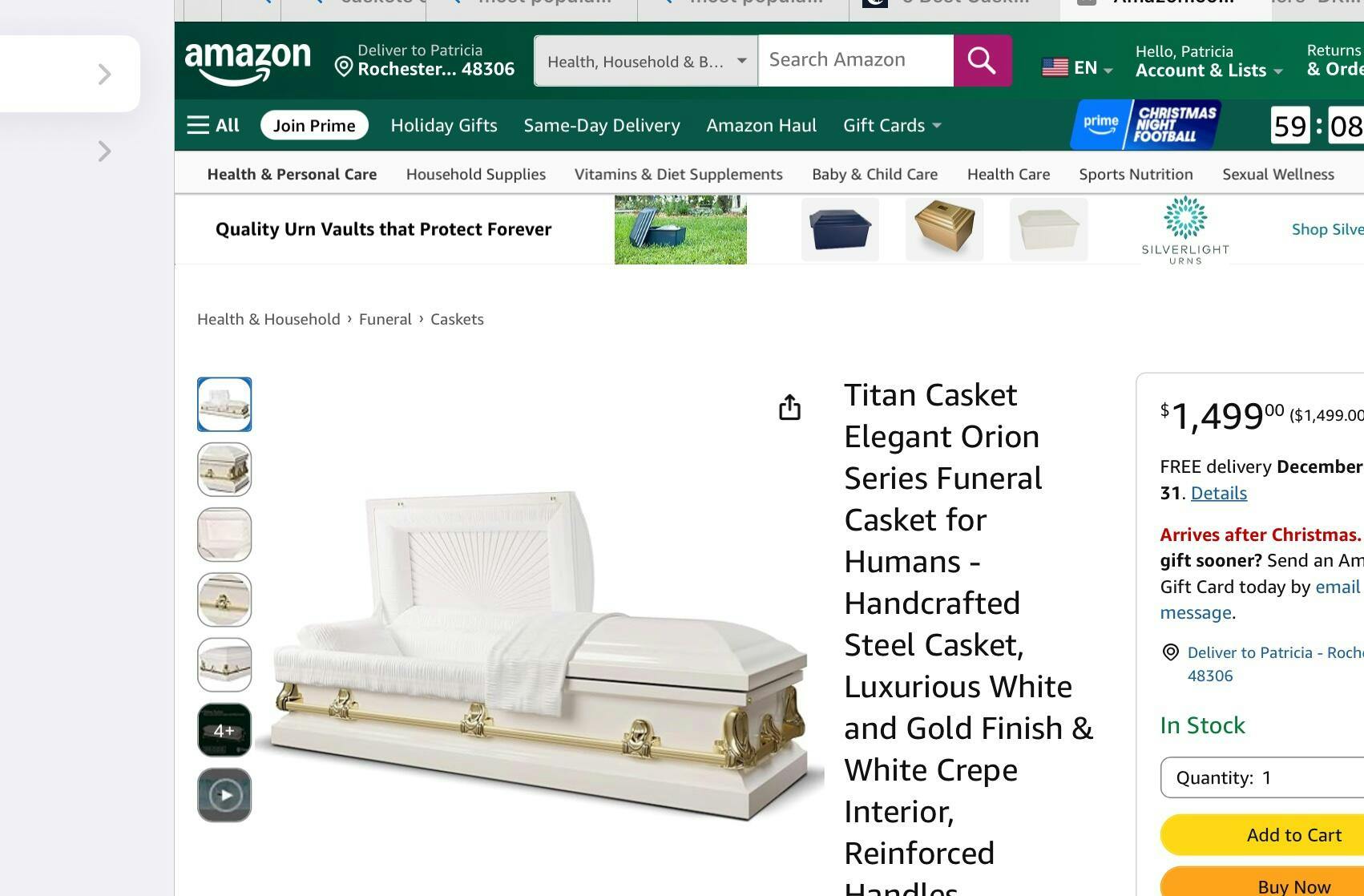Viewport: 1364px width, 896px height.
Task: Expand Account & Lists menu
Action: 1209,62
